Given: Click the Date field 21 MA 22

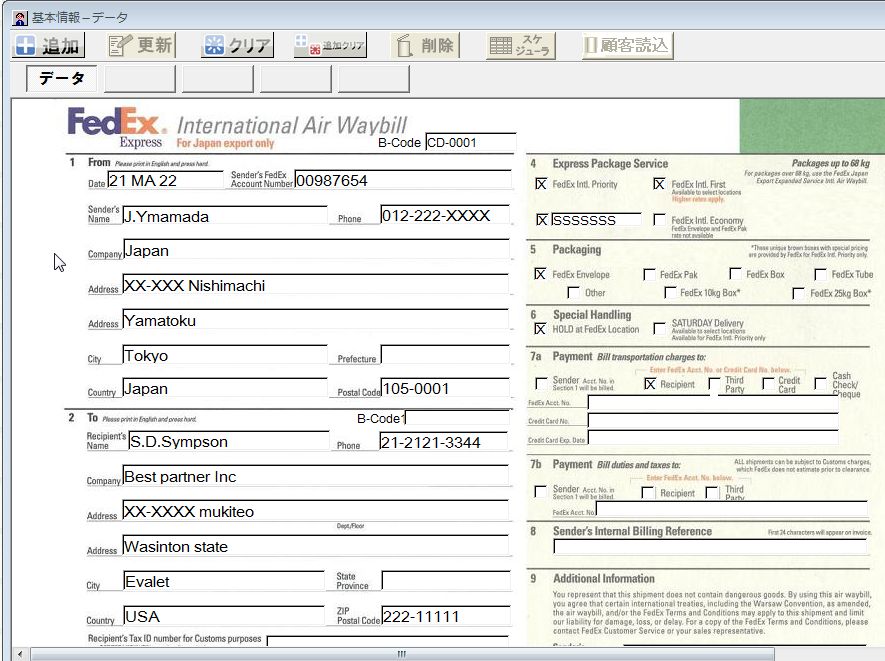Looking at the screenshot, I should coord(165,180).
